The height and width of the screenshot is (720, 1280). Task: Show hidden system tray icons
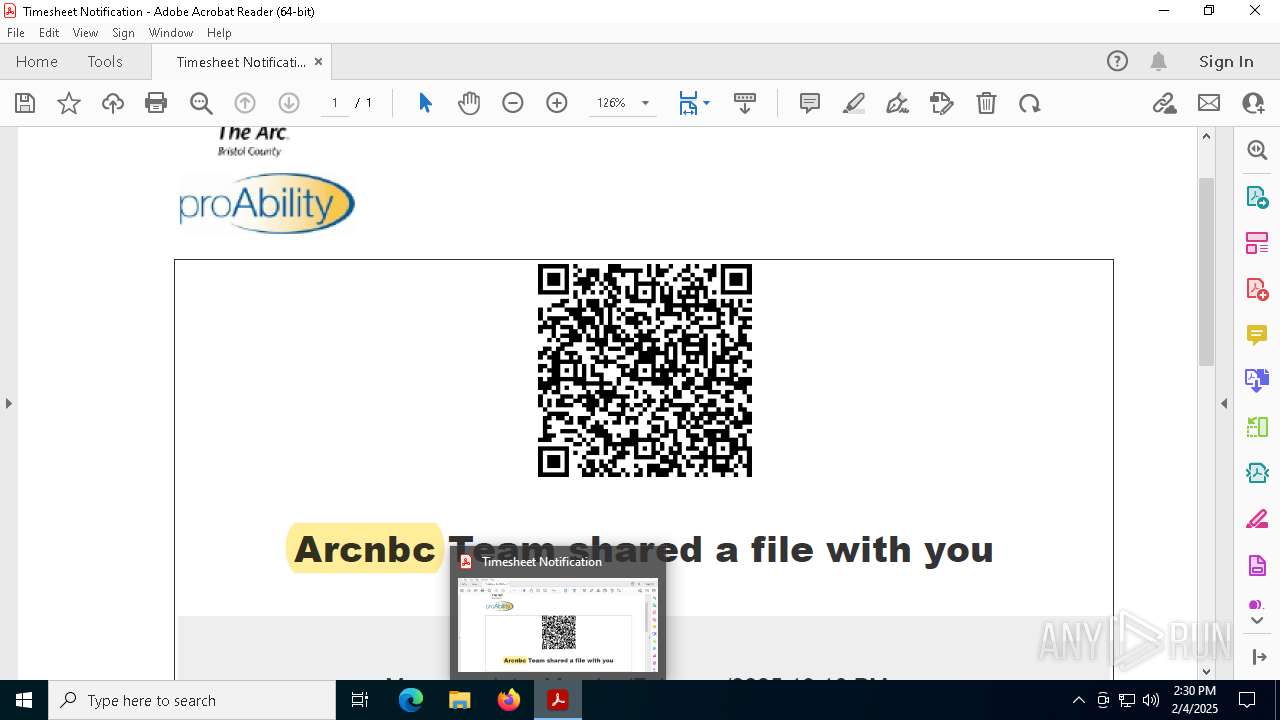[1078, 700]
